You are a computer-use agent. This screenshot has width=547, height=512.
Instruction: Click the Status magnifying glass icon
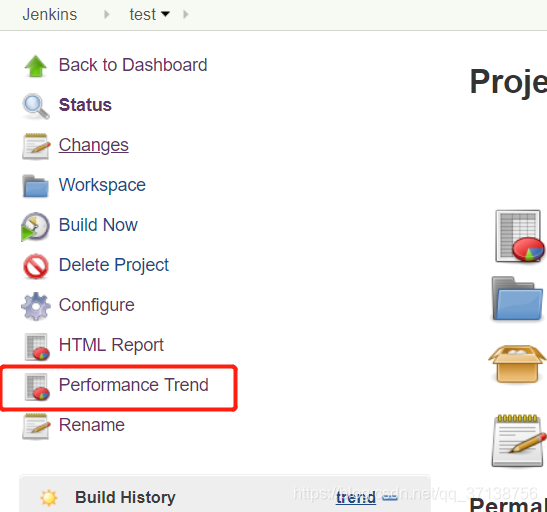coord(36,106)
